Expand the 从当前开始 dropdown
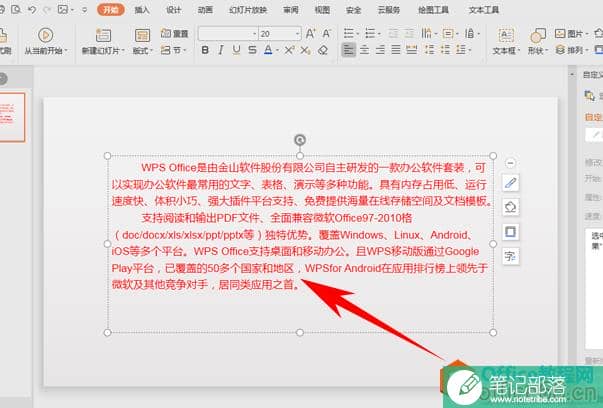The image size is (603, 408). (66, 50)
